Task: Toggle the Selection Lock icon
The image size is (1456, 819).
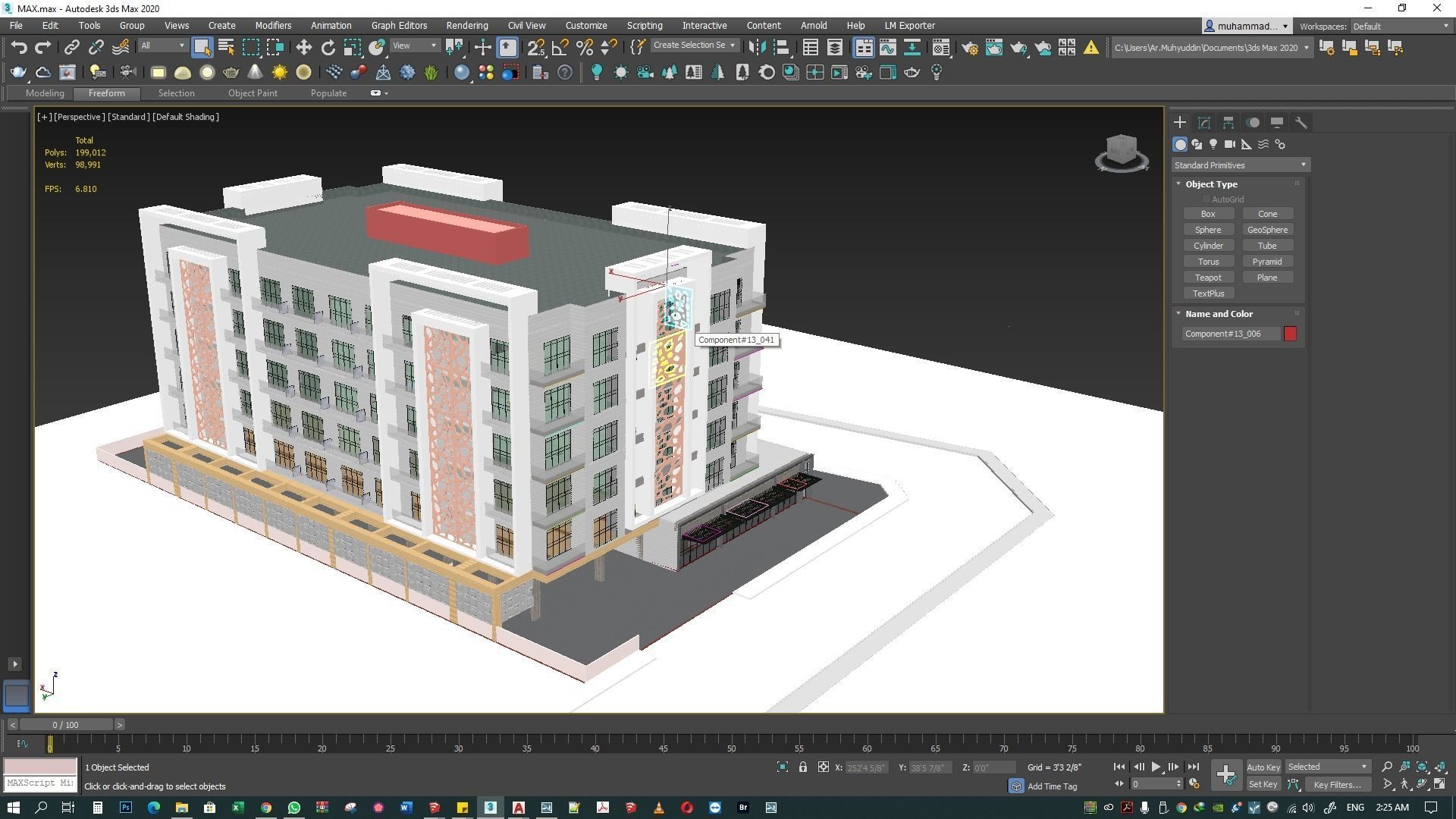Action: (803, 767)
